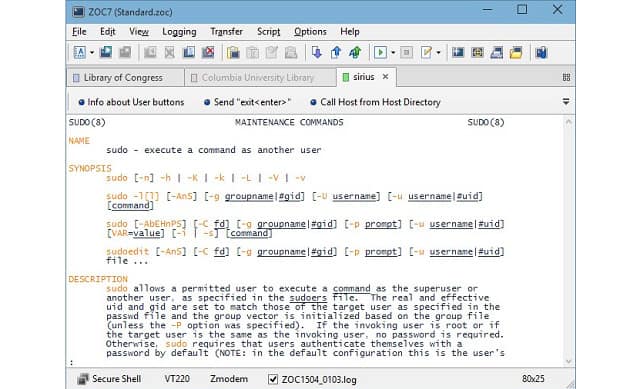The image size is (640, 389).
Task: Click the green upload arrow toolbar icon
Action: [355, 52]
